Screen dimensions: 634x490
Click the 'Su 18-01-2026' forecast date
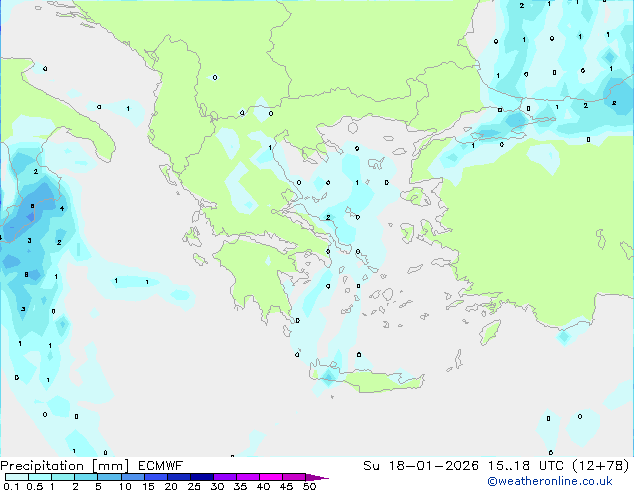point(421,466)
